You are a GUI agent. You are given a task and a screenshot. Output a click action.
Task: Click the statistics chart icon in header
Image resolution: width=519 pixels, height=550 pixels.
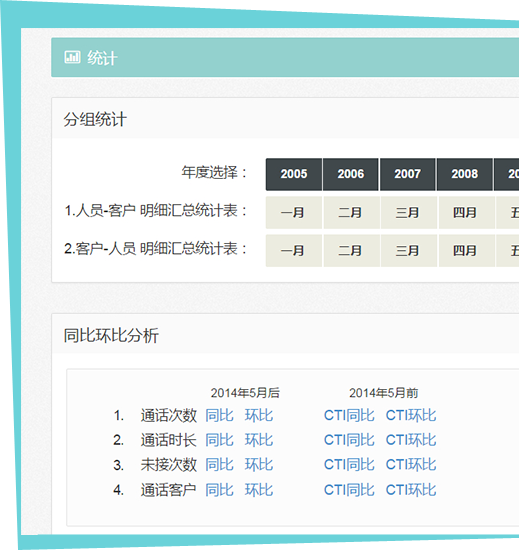(x=72, y=57)
